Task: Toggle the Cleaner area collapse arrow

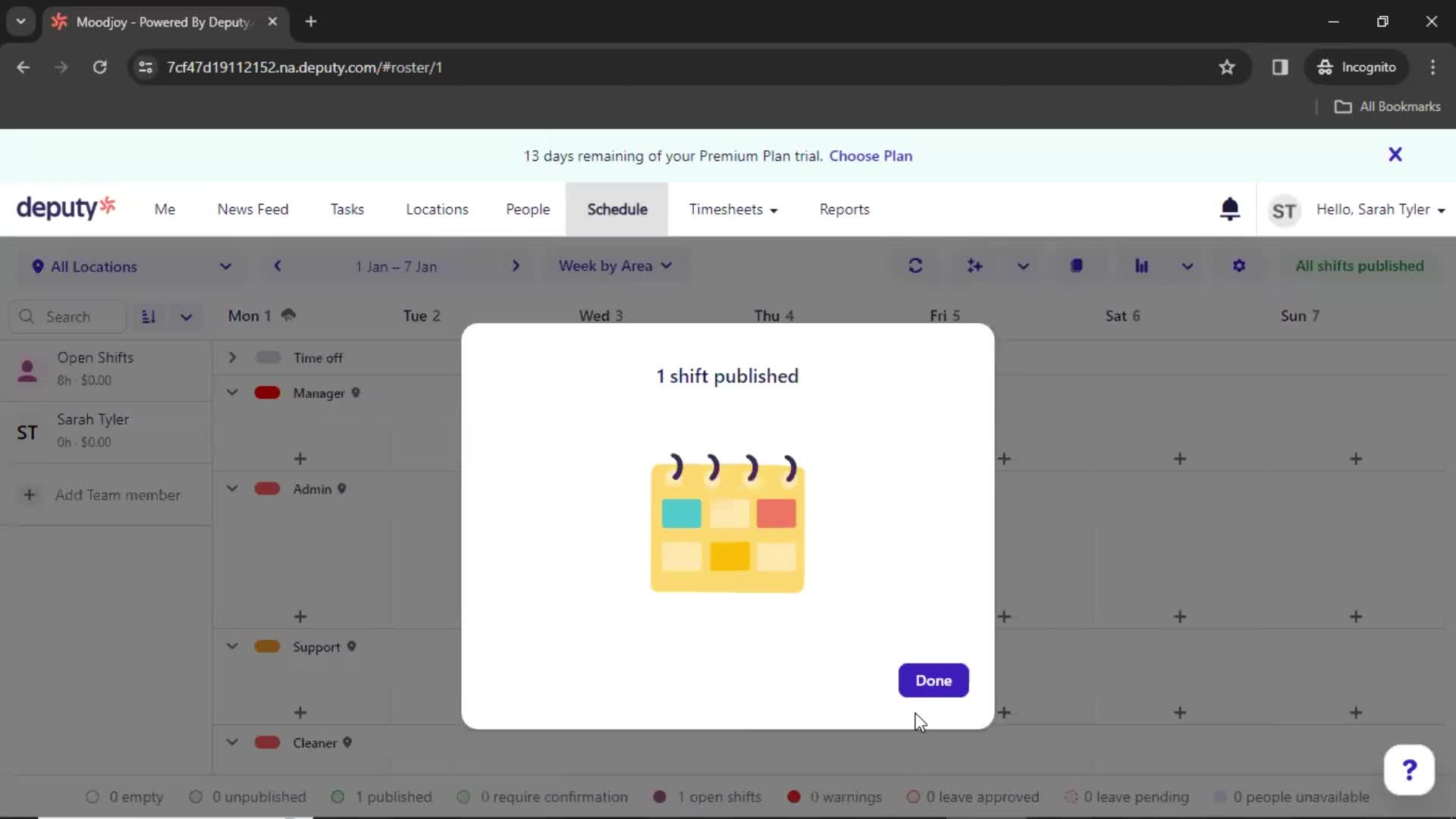Action: pos(232,742)
